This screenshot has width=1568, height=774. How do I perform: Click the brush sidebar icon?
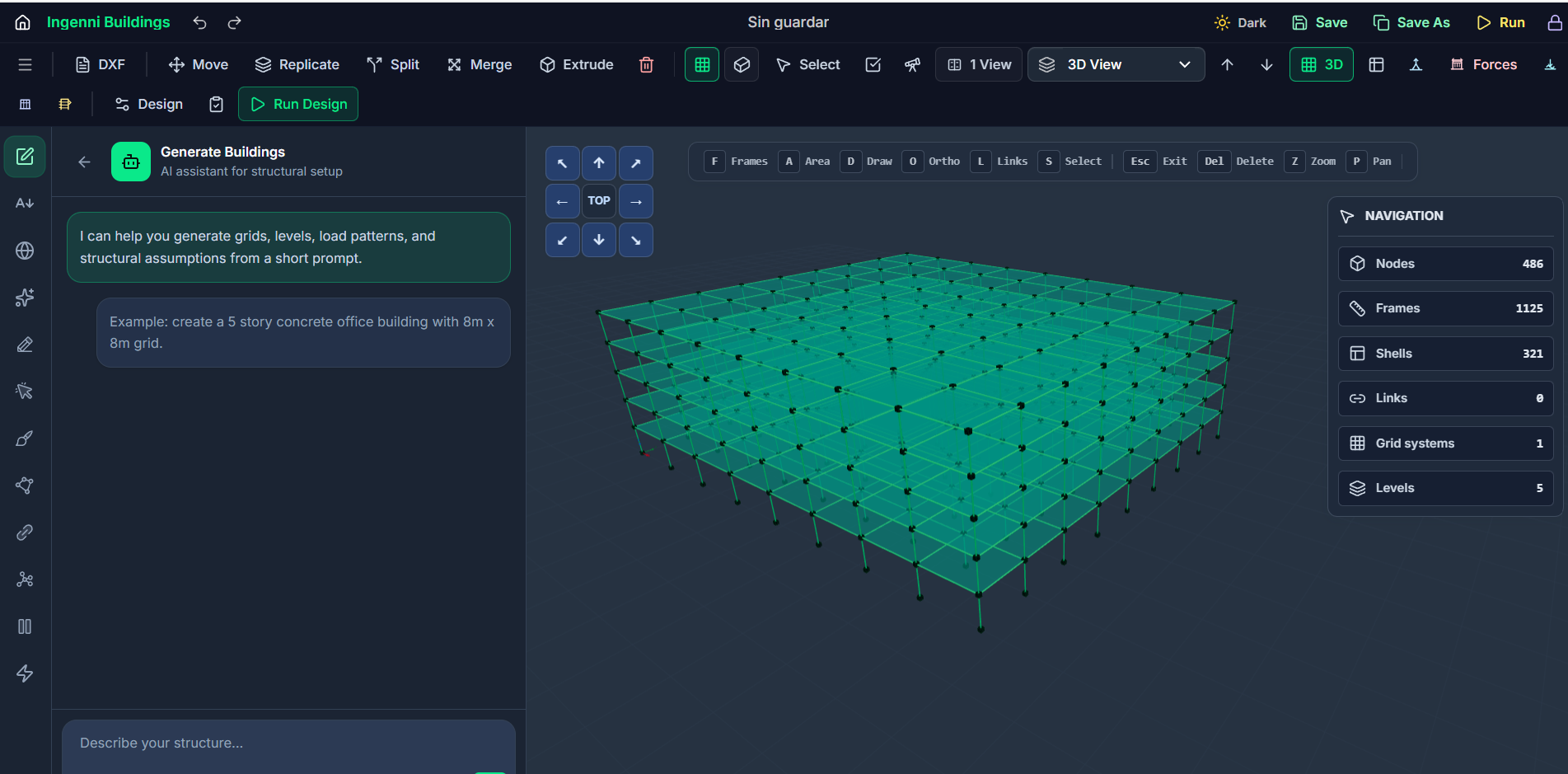[25, 439]
